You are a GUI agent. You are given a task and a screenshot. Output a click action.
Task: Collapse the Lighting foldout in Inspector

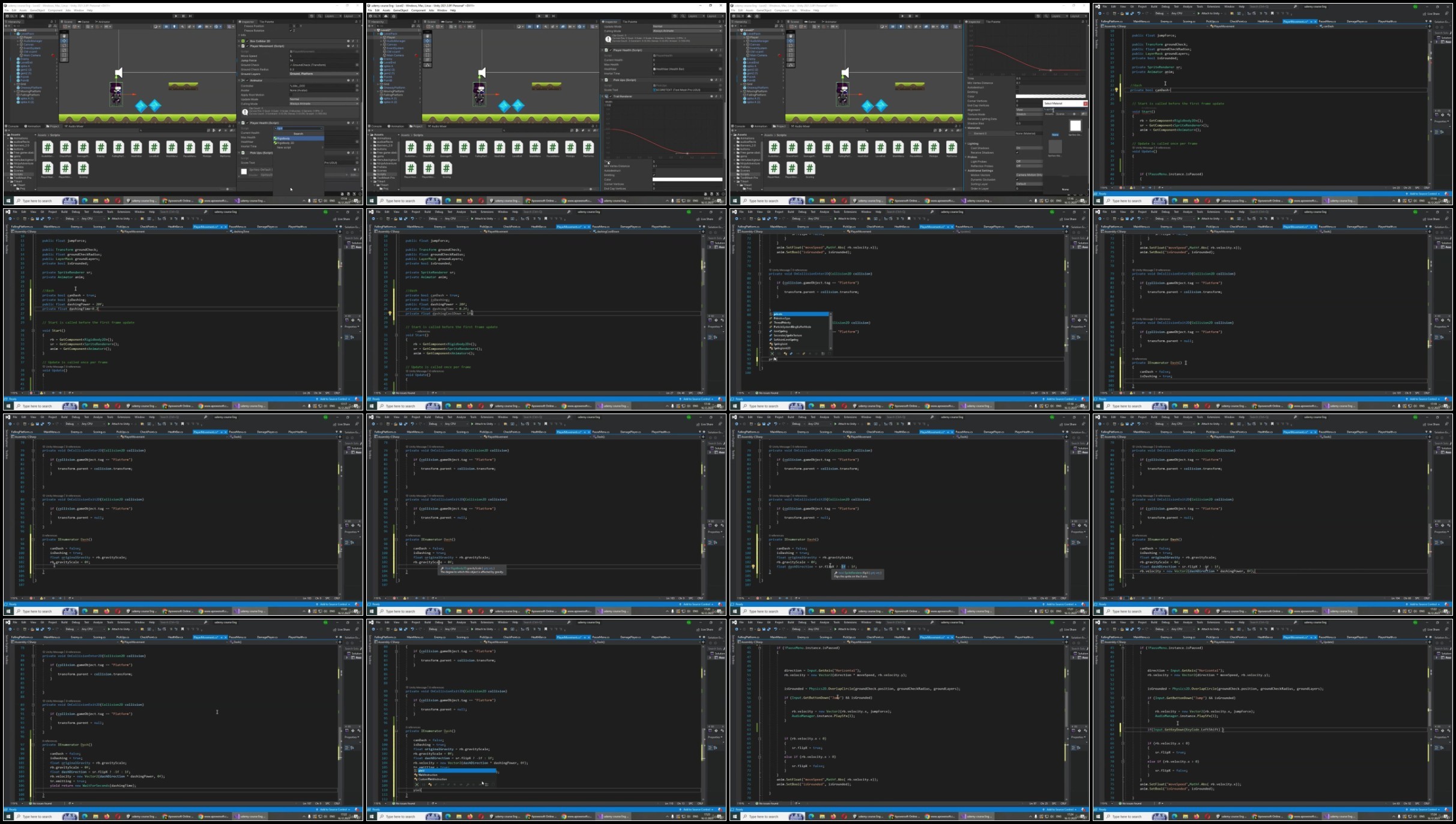965,143
